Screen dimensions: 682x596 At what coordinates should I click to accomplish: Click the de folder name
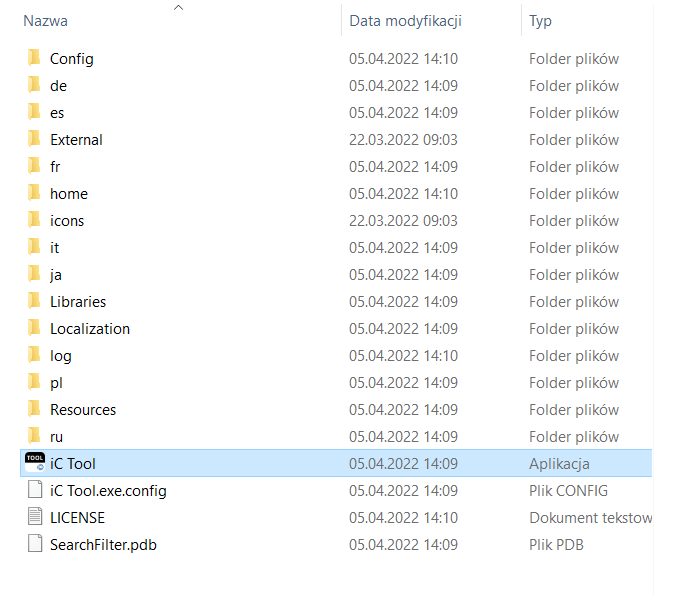pyautogui.click(x=58, y=86)
